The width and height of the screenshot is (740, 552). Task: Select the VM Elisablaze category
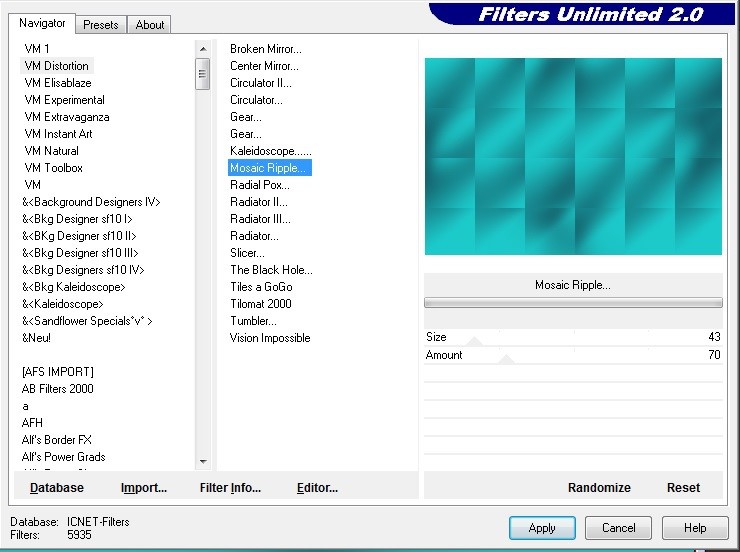point(58,83)
